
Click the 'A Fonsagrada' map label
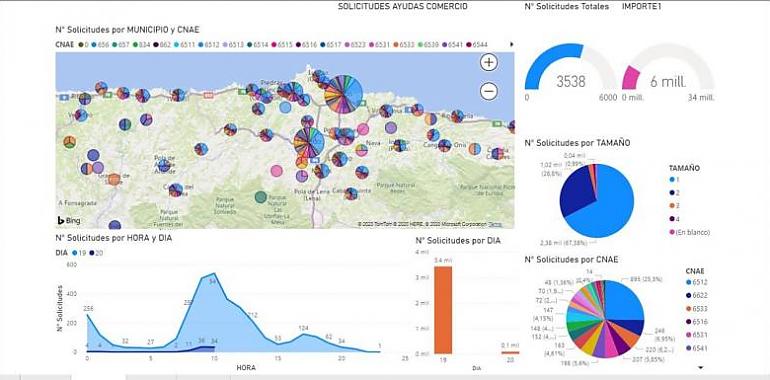77,203
